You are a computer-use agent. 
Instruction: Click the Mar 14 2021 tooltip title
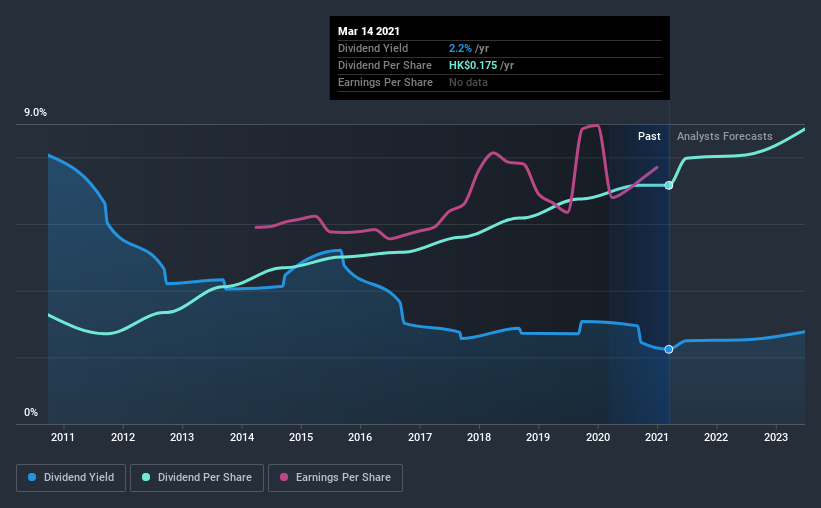click(369, 31)
